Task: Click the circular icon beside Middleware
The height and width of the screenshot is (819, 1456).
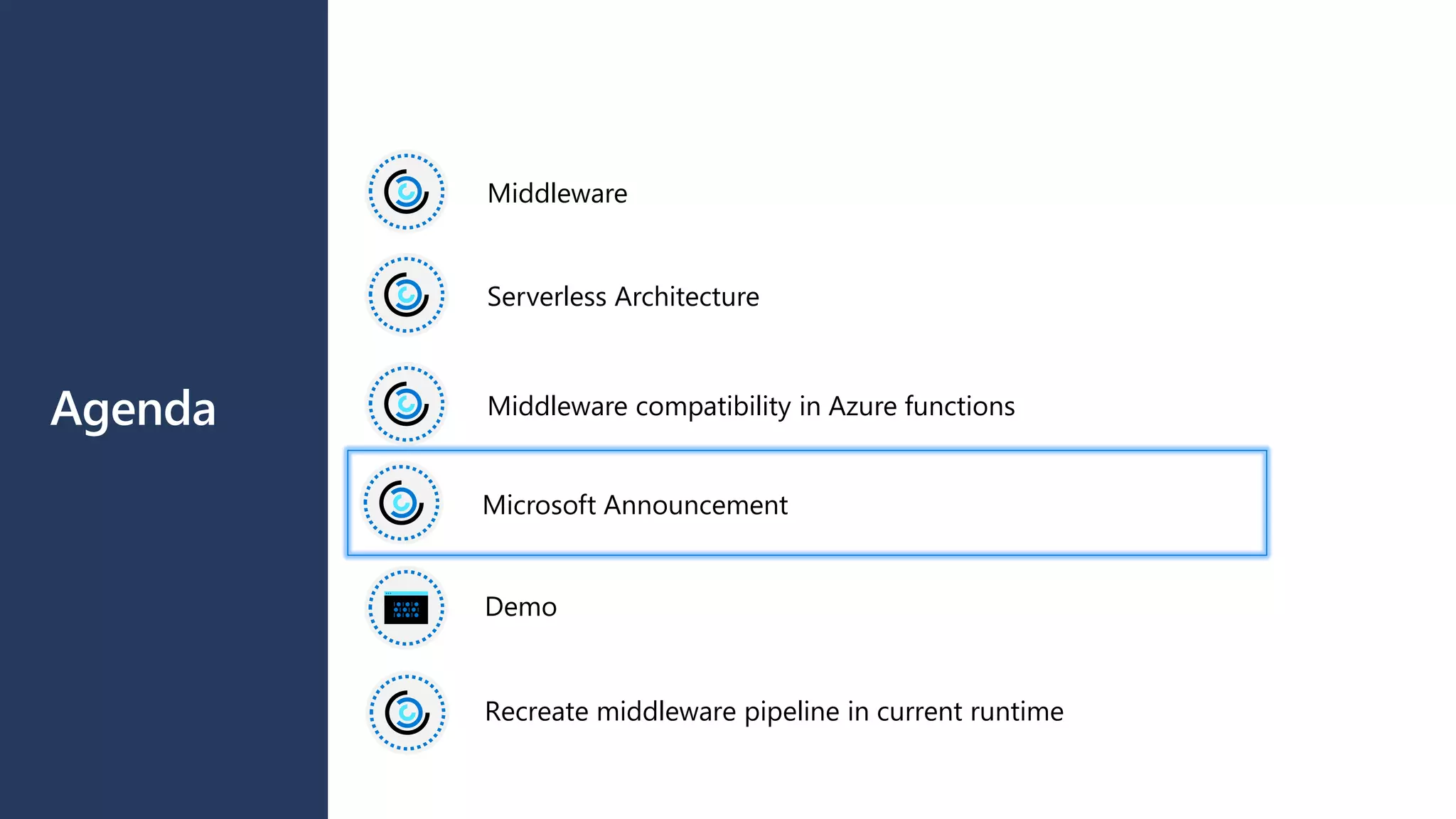Action: [406, 192]
